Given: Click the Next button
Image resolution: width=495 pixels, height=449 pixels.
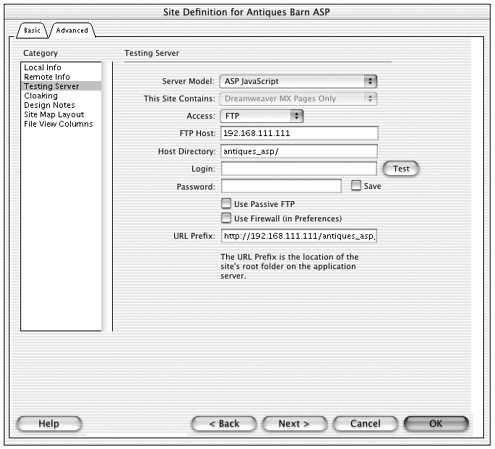Looking at the screenshot, I should coord(294,424).
